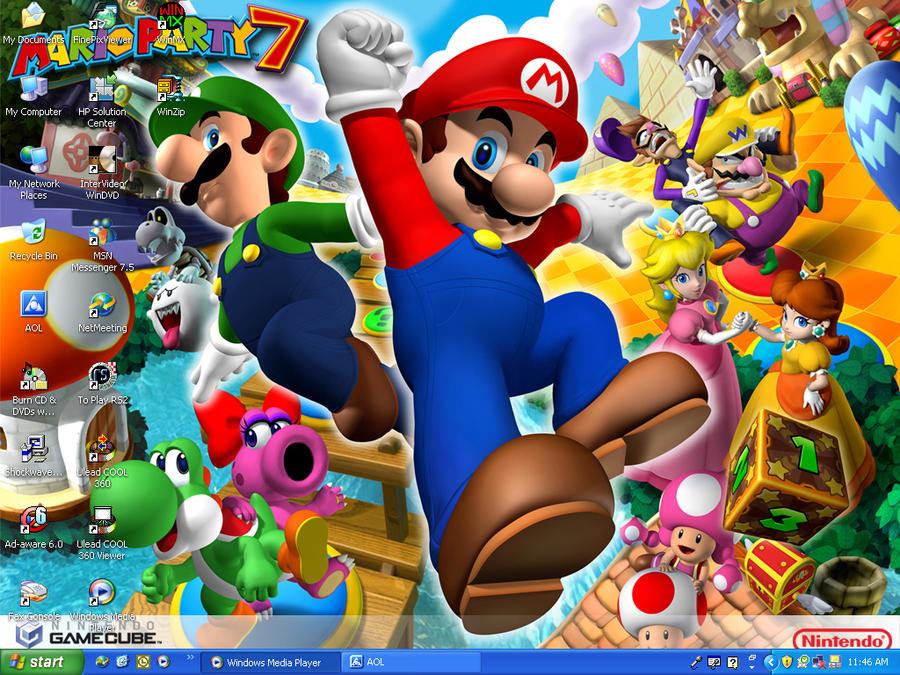Start Windows Media Player from Quick Launch

coord(161,661)
